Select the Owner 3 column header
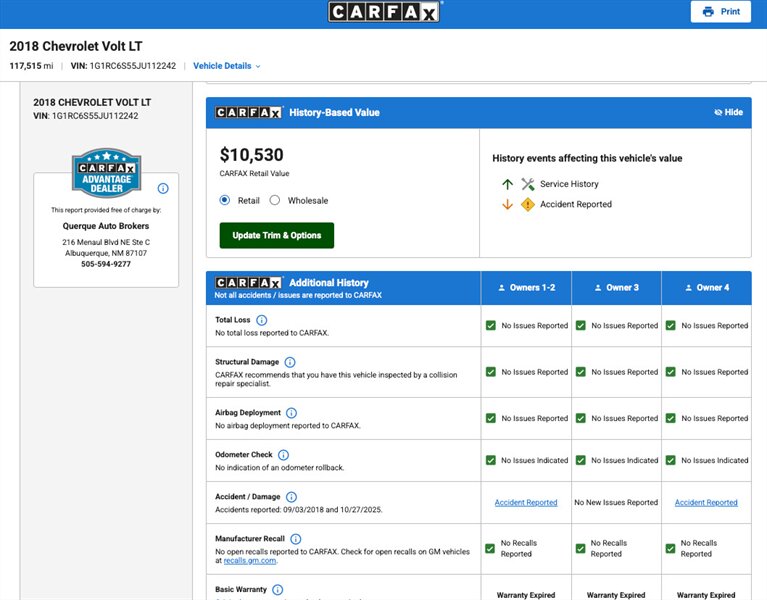This screenshot has width=767, height=600. pyautogui.click(x=616, y=288)
